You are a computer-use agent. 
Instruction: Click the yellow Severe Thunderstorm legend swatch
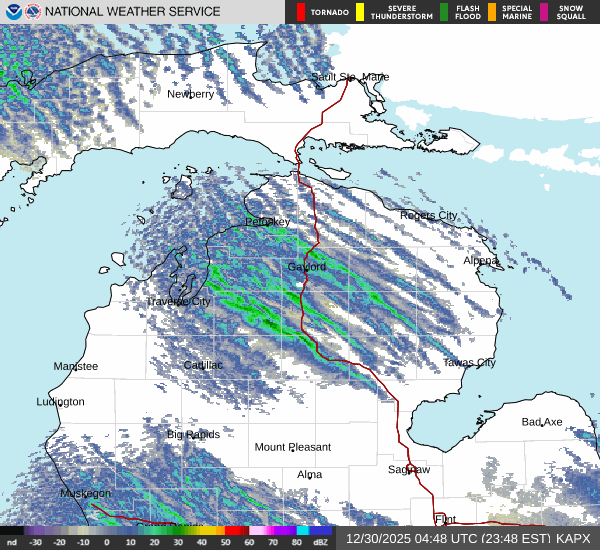pos(360,12)
